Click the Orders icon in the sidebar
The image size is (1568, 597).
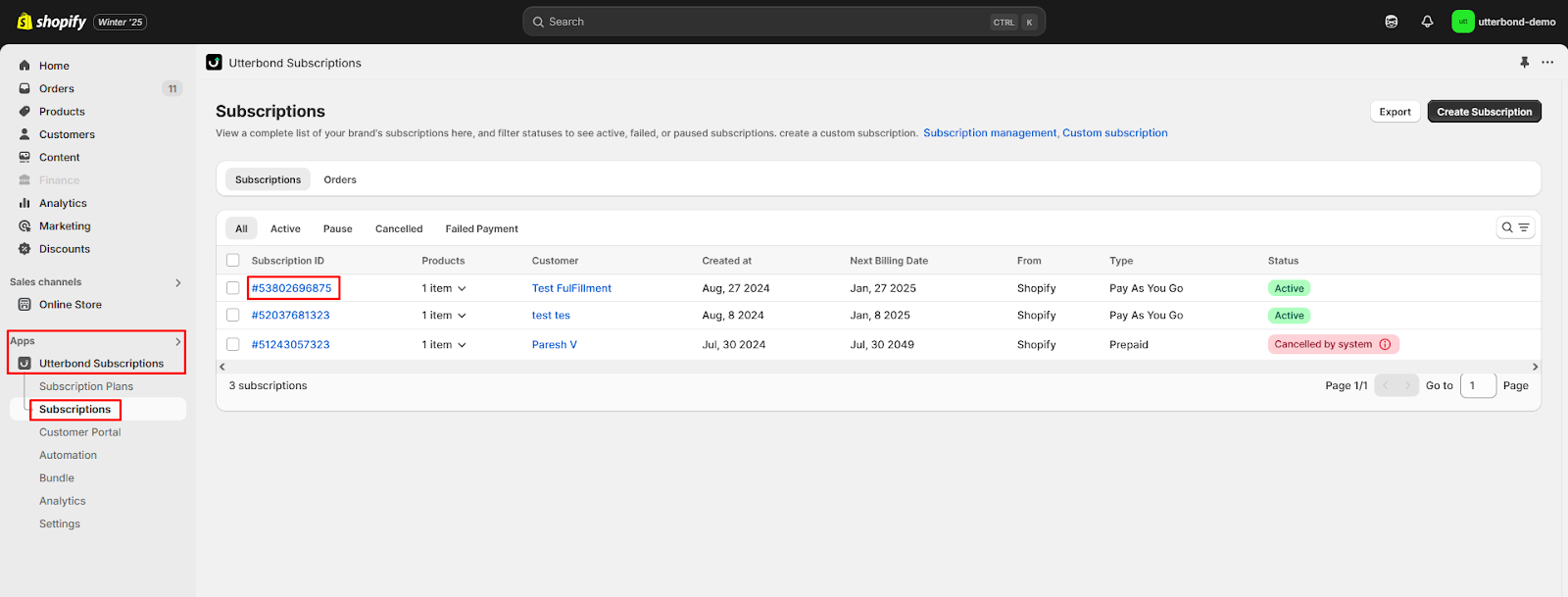24,88
